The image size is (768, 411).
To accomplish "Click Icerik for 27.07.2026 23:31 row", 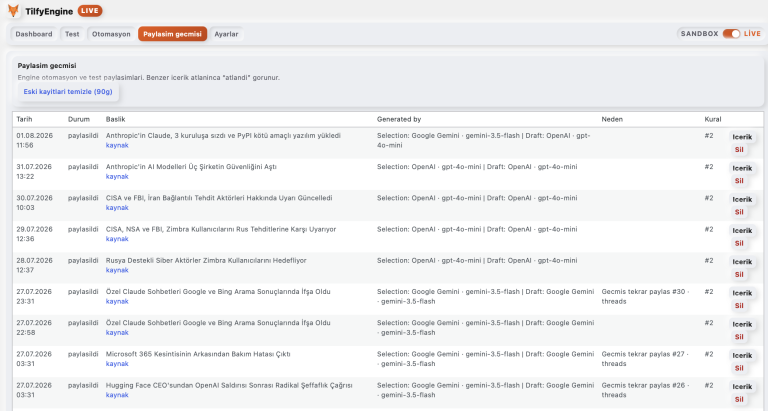I will coord(742,293).
